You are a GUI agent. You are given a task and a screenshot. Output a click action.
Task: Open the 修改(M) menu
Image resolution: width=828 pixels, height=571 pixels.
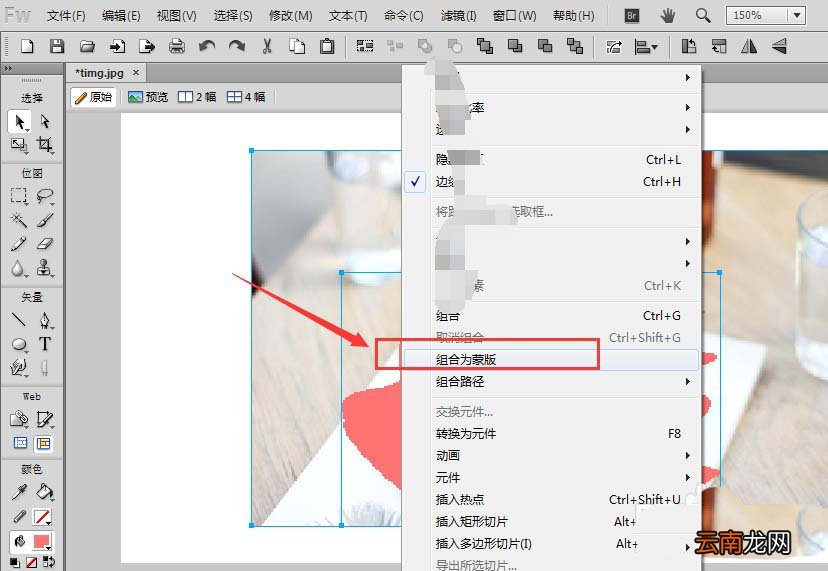click(x=290, y=16)
